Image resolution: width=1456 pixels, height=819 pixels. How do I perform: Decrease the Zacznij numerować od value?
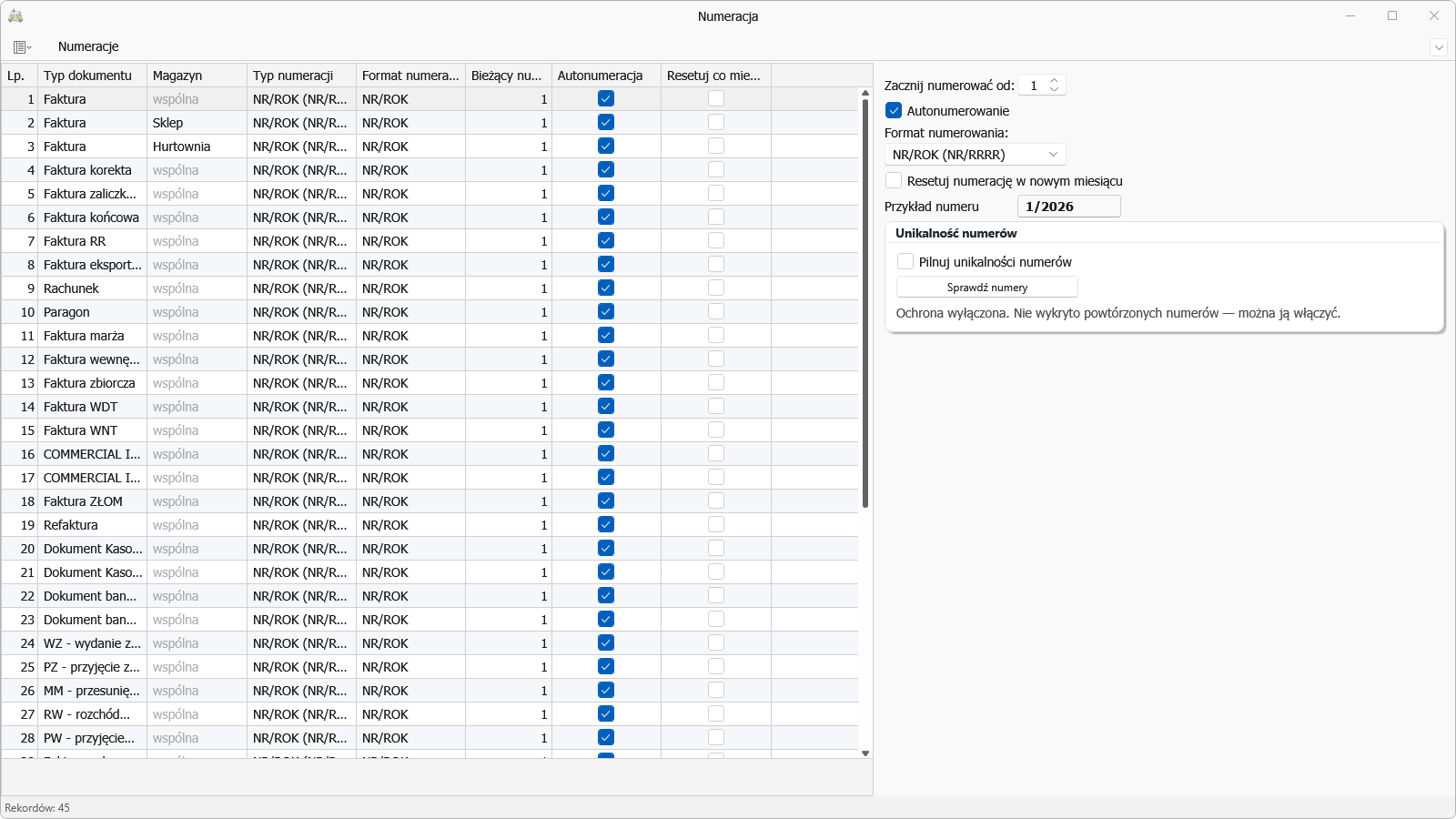pos(1055,90)
